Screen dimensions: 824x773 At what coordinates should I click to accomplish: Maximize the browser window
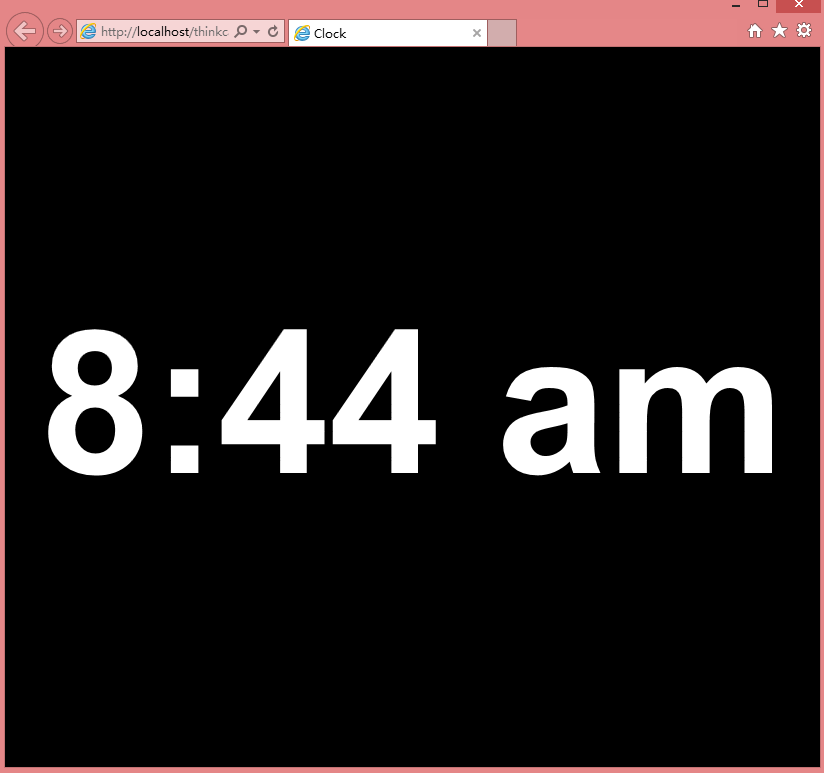pyautogui.click(x=763, y=4)
